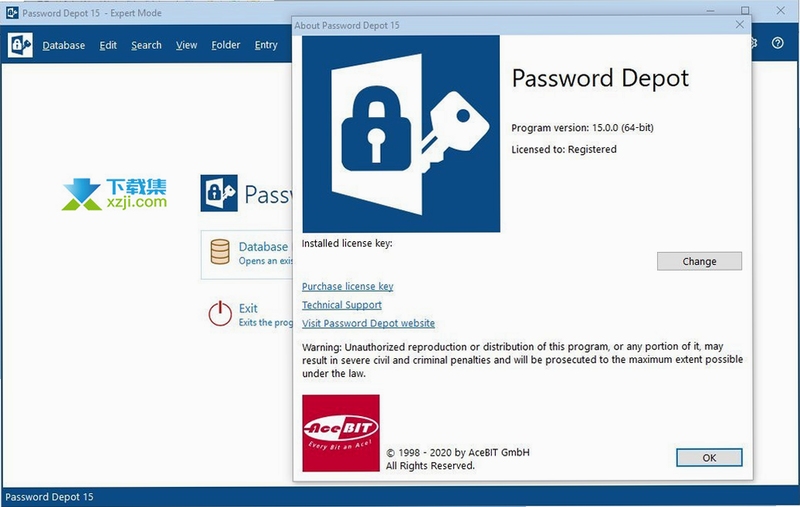Close the About Password Depot 15 dialog
The image size is (800, 507).
(739, 24)
